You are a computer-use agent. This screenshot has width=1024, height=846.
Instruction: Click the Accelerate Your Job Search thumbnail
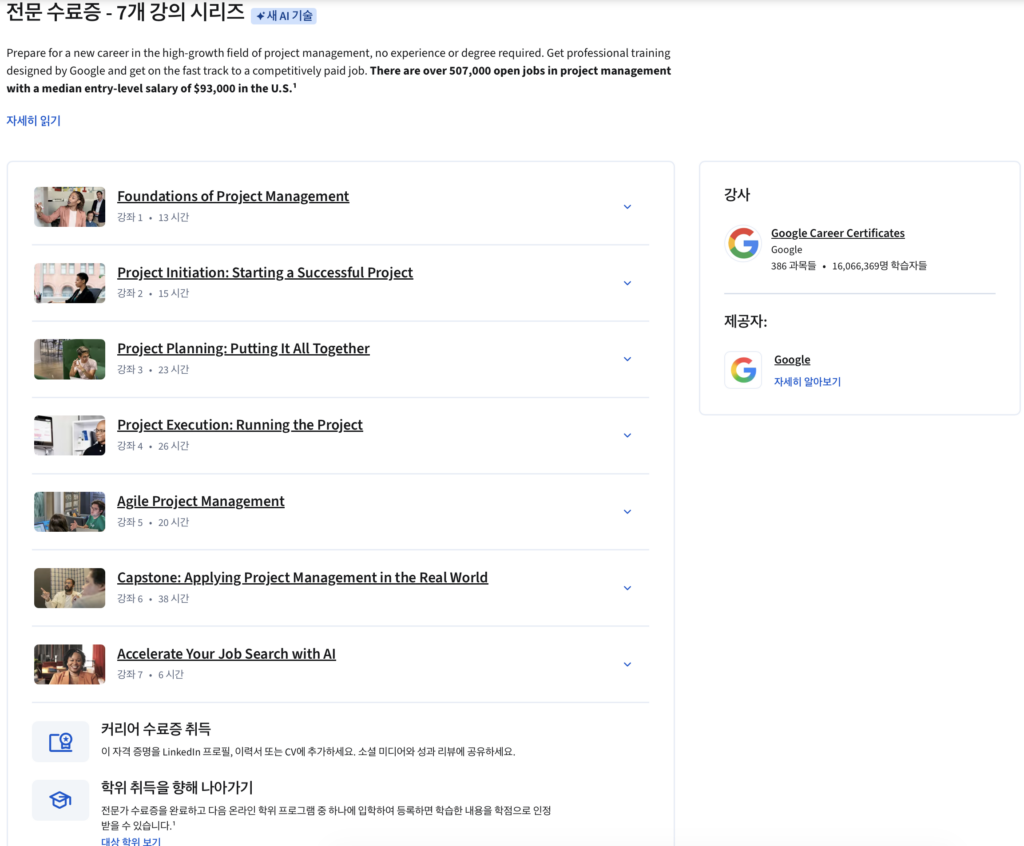[x=69, y=664]
